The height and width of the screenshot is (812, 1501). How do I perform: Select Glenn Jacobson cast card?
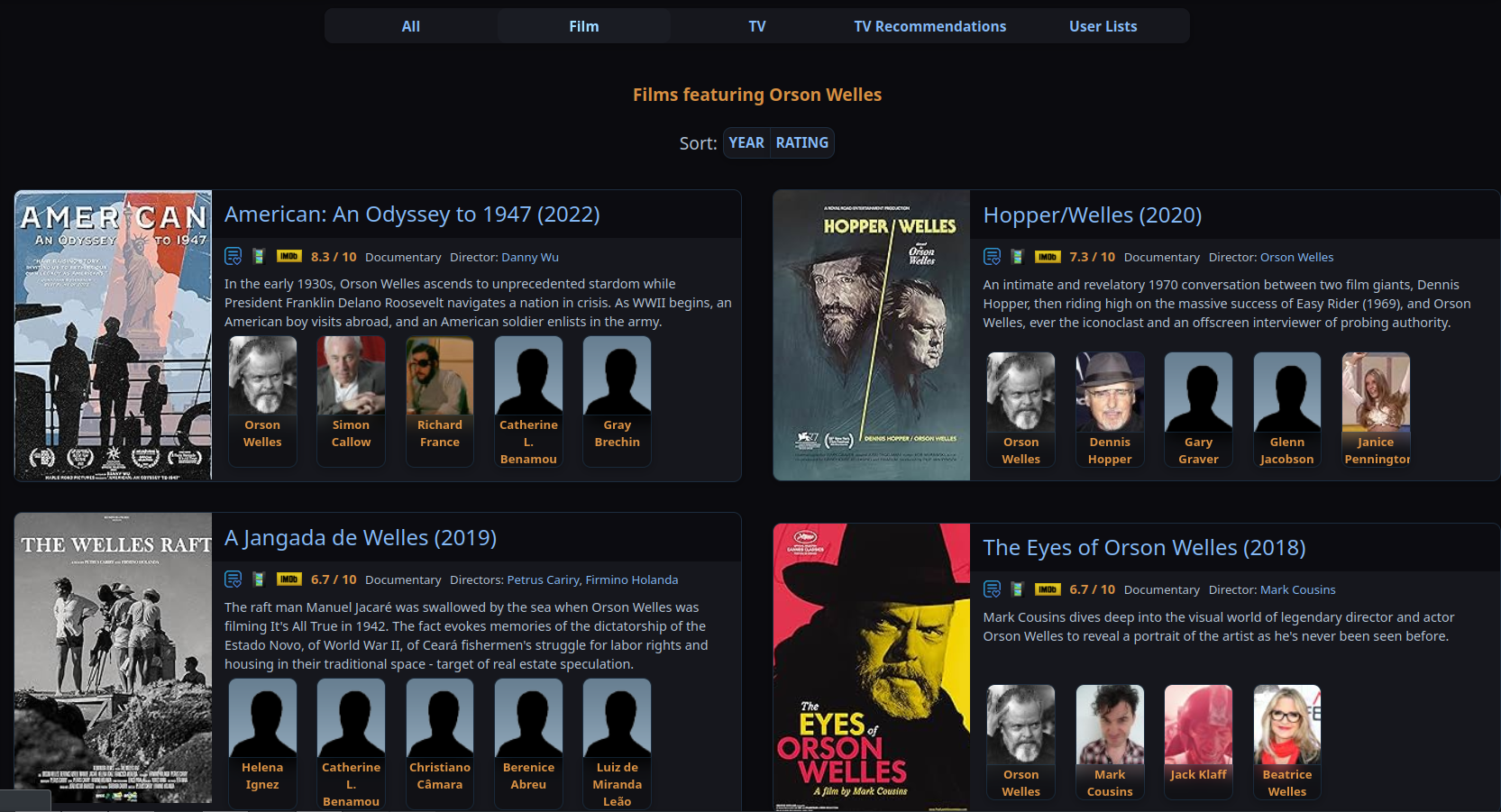click(x=1287, y=409)
